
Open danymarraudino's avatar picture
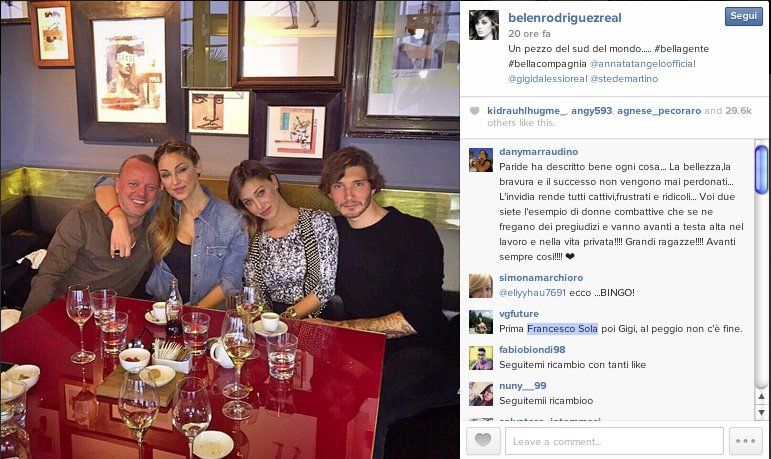480,160
